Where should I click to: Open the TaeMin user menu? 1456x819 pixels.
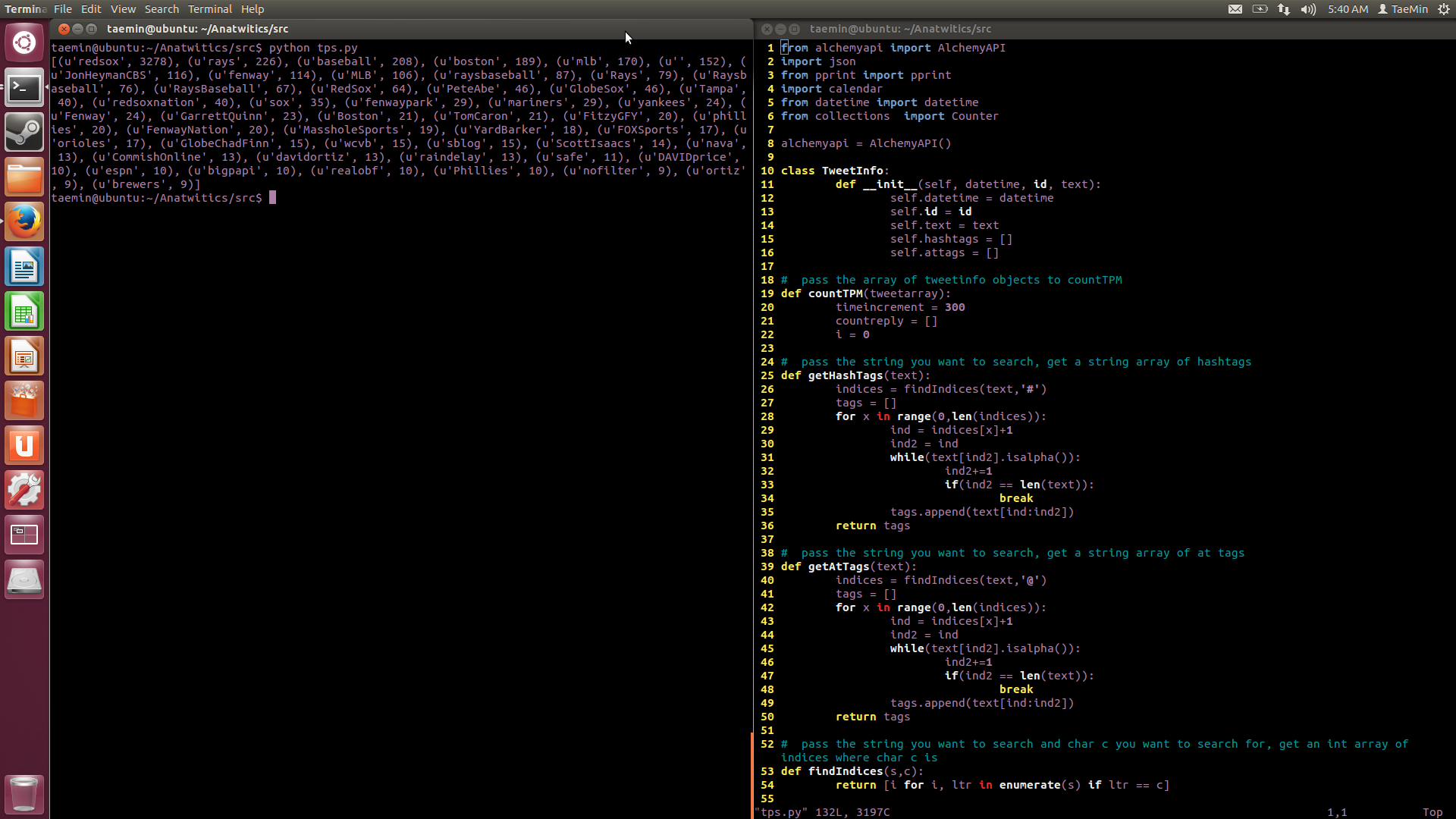1403,9
